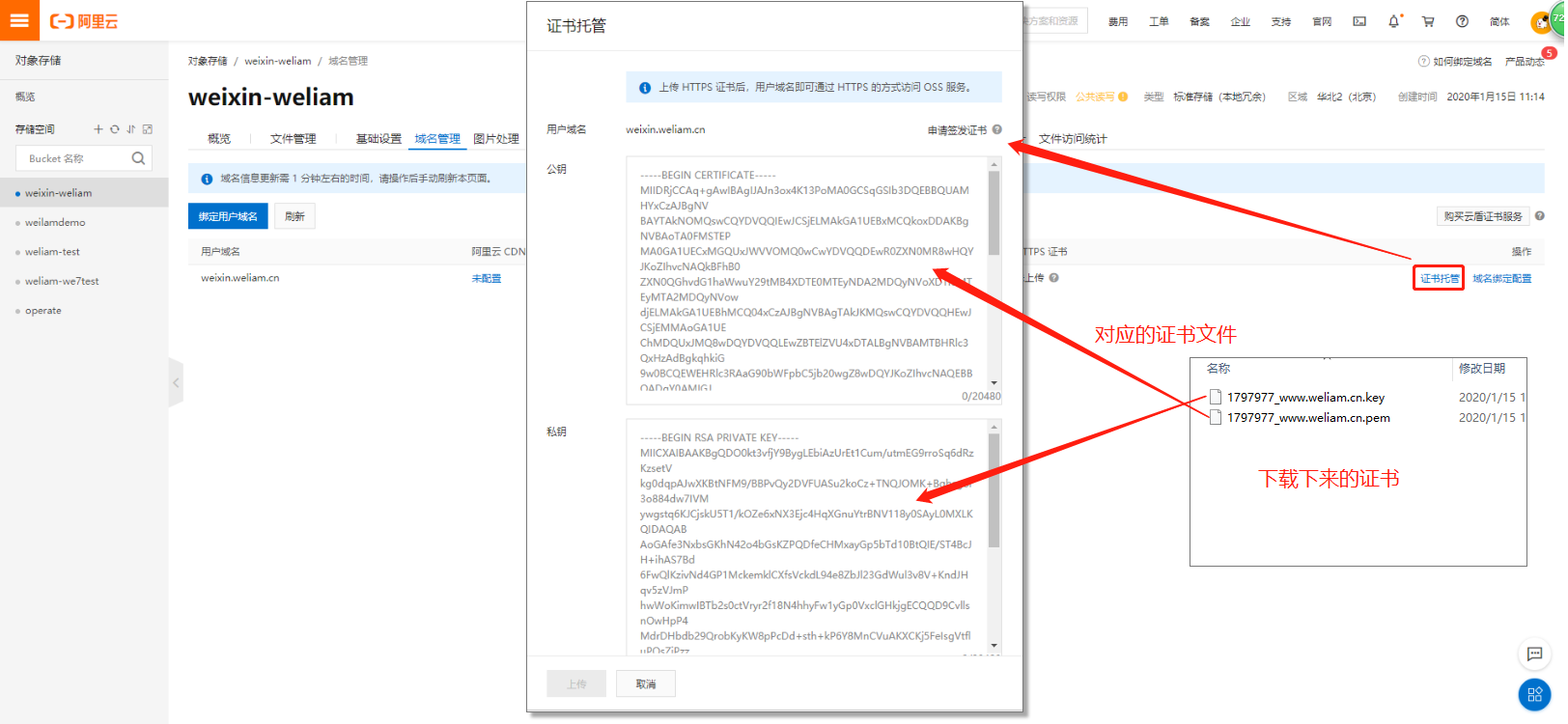Open the 官网 top menu item
Image resolution: width=1568 pixels, height=724 pixels.
[x=1322, y=21]
